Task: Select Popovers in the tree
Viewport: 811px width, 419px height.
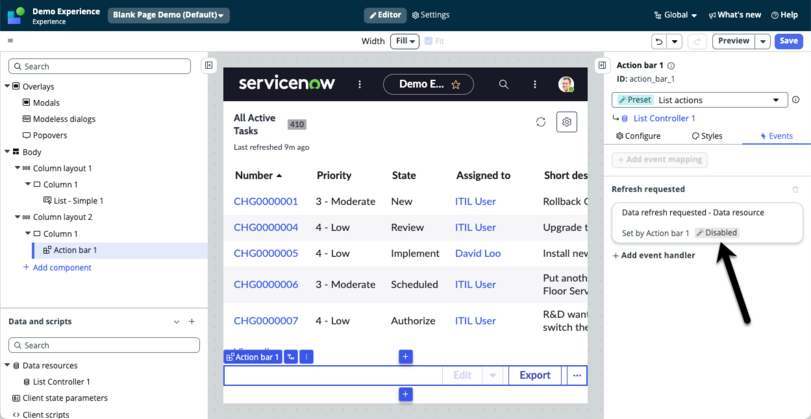Action: click(x=44, y=136)
